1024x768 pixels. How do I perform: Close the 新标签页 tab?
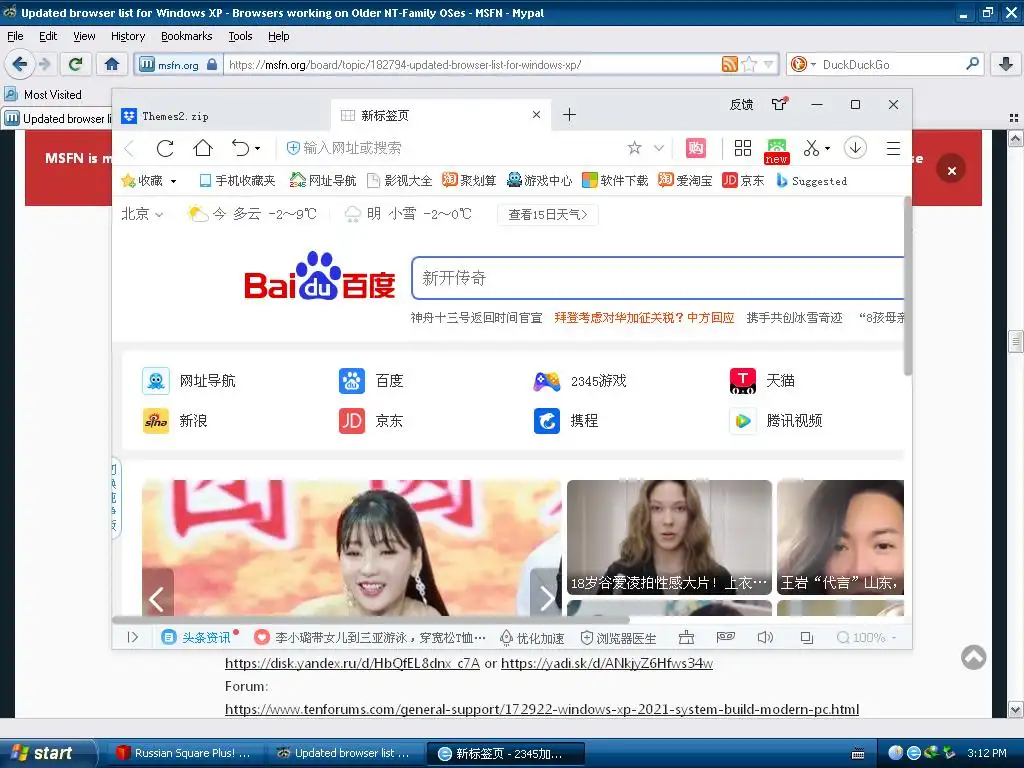pyautogui.click(x=536, y=115)
